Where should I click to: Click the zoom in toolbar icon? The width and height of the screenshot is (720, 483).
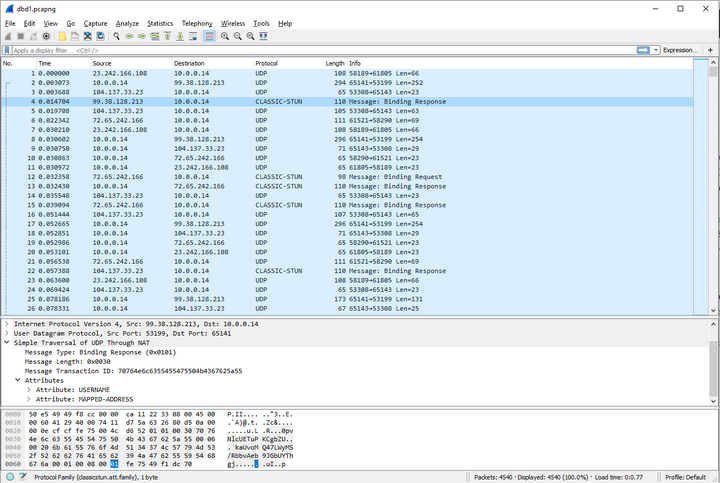225,36
